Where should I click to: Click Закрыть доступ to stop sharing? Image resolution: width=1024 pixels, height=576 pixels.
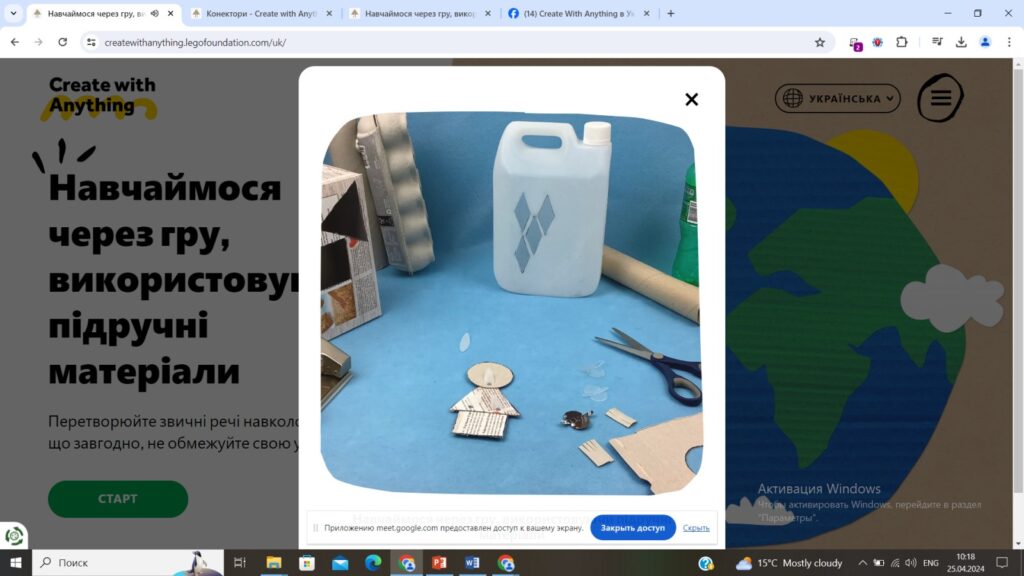(632, 528)
